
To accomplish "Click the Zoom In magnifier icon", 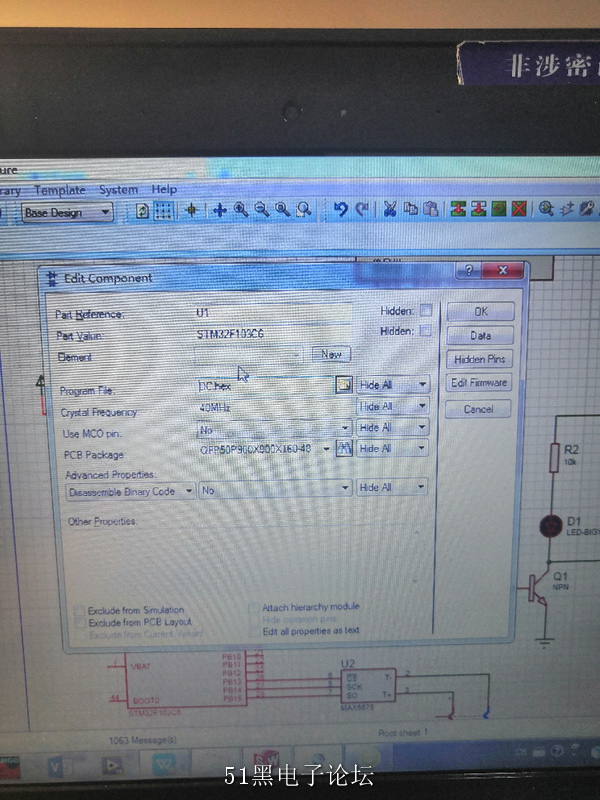I will (240, 209).
